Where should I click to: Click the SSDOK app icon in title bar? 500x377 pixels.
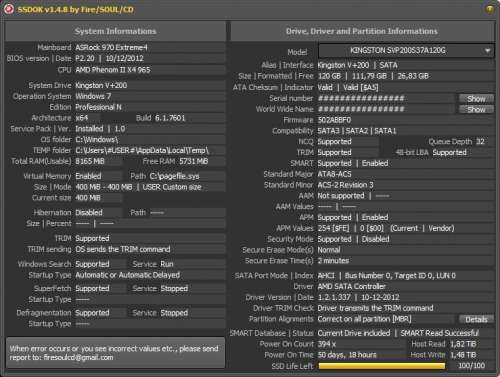(9, 9)
